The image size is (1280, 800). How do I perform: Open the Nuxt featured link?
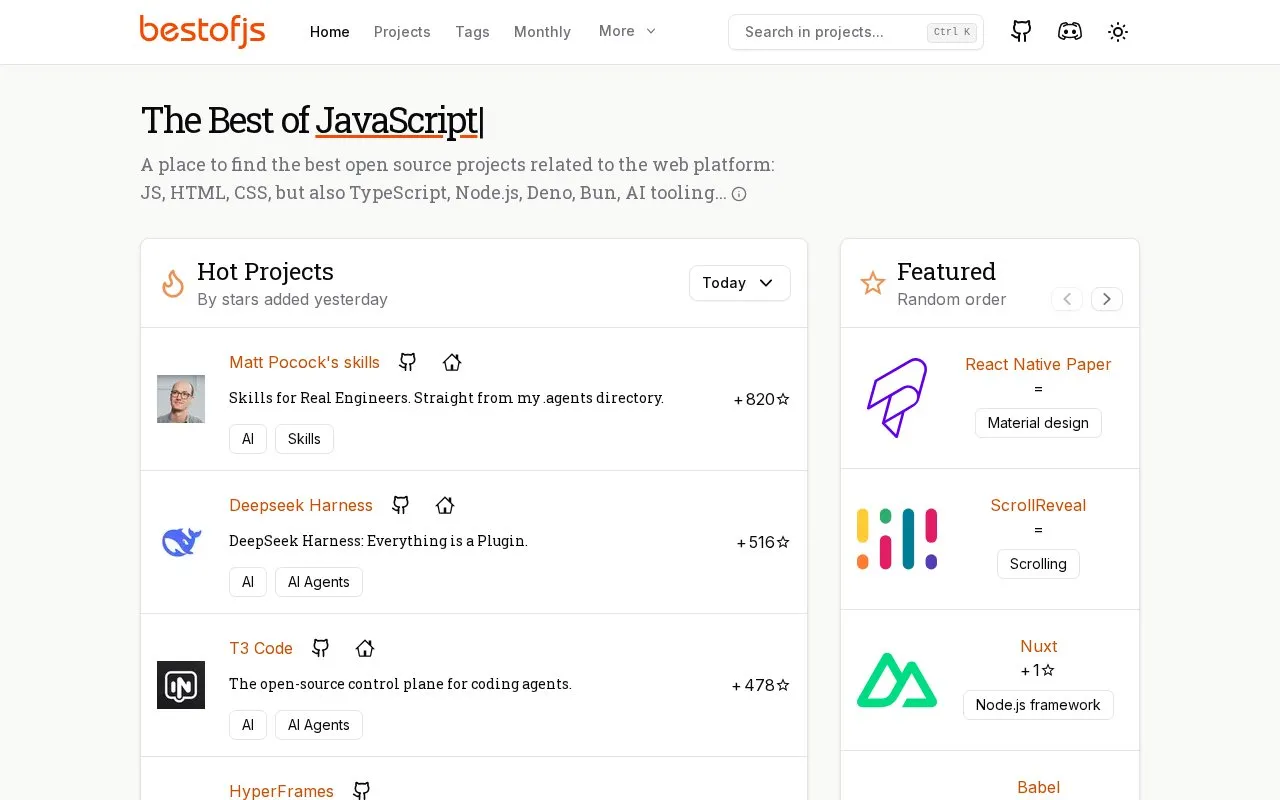click(1038, 646)
